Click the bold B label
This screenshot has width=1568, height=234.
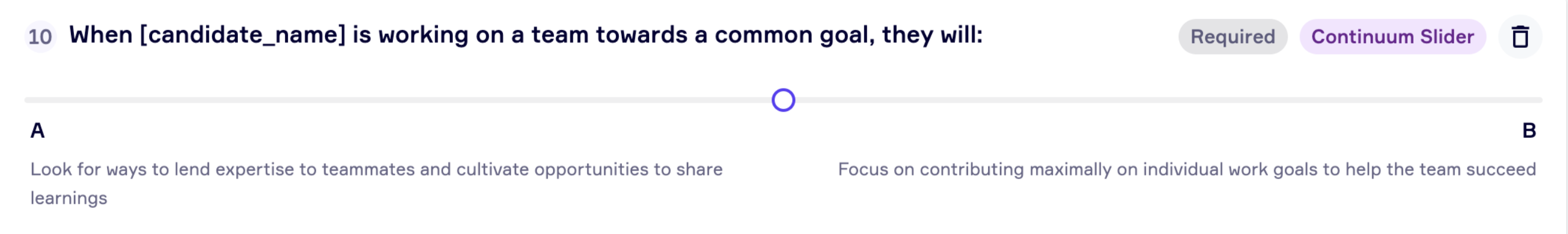point(1529,131)
